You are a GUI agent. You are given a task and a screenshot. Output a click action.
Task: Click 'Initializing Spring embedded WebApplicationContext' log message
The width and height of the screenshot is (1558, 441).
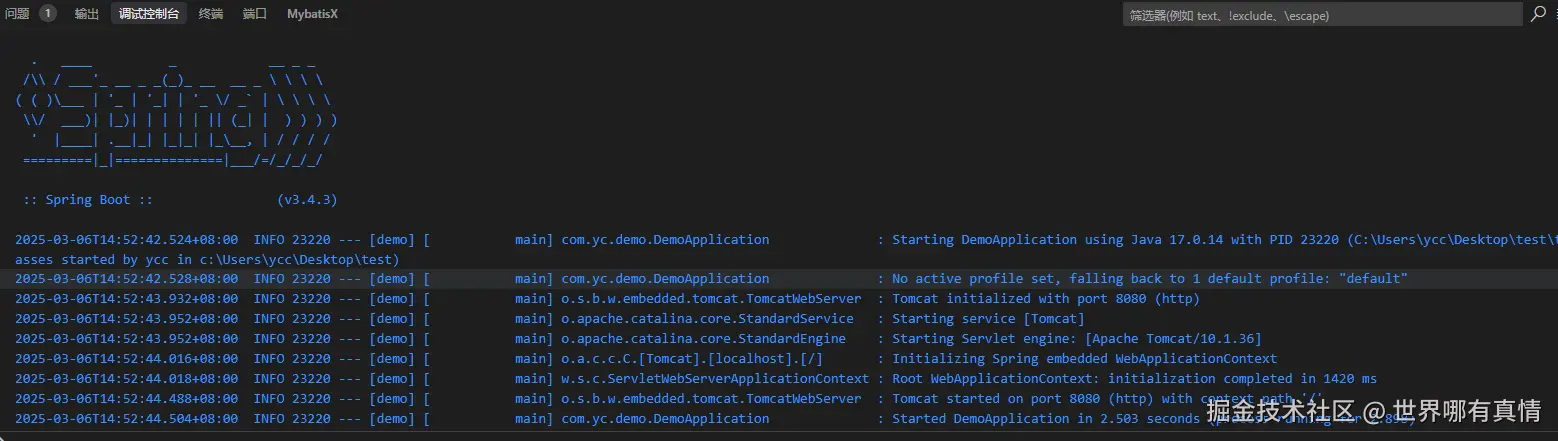[x=1084, y=358]
